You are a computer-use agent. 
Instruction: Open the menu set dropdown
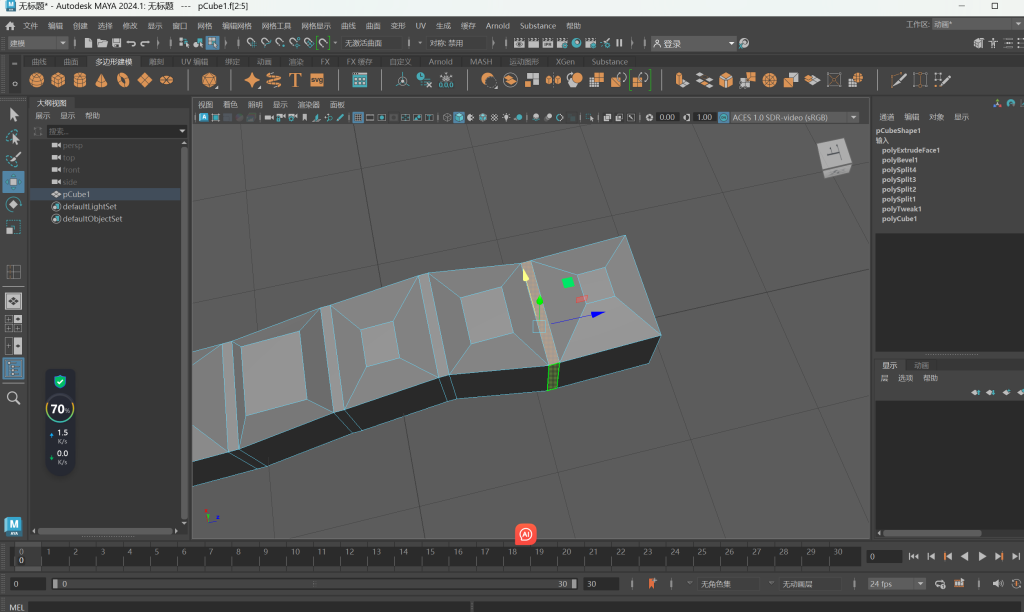click(x=38, y=43)
